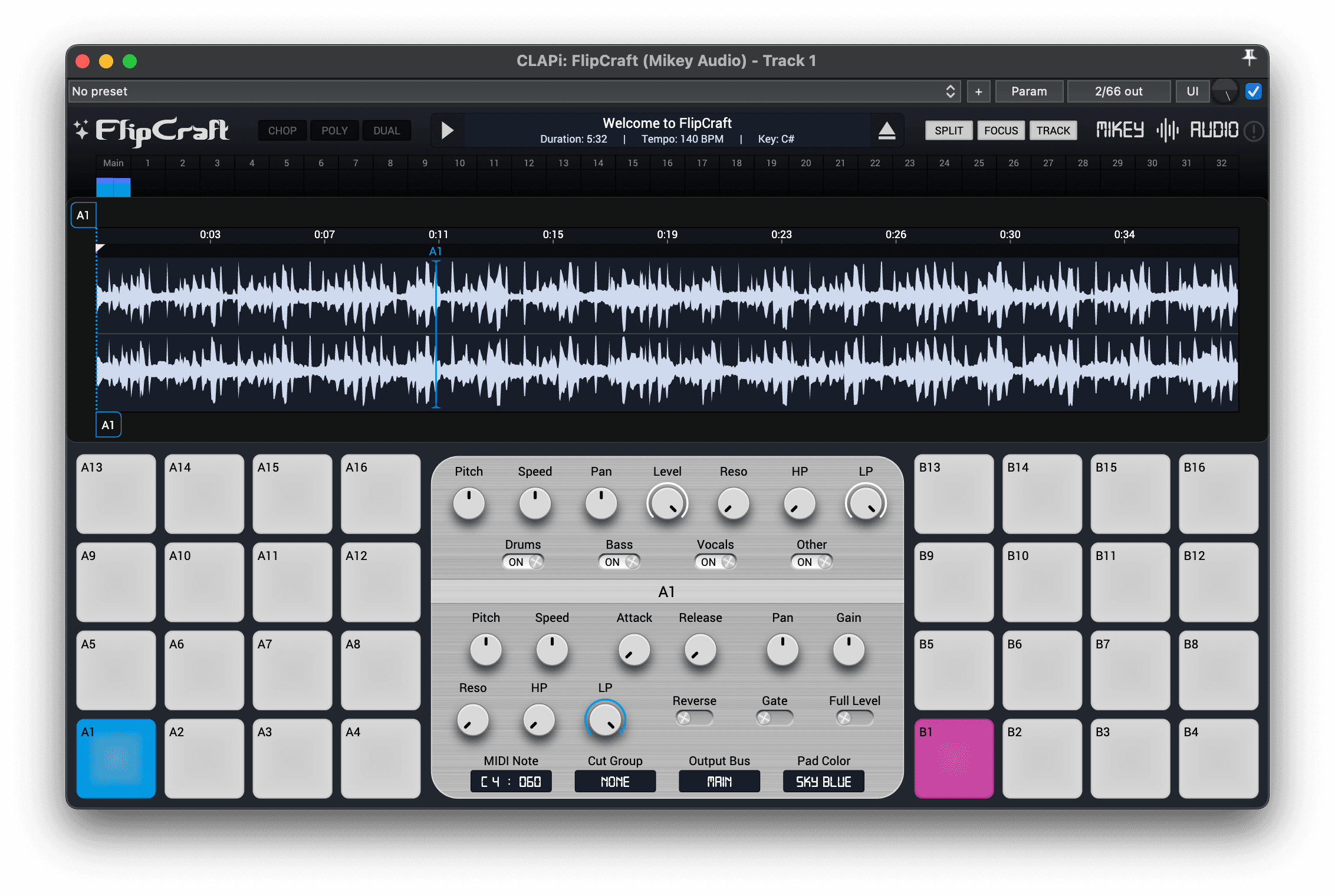Trigger the pink B1 pad
This screenshot has height=896, width=1335.
953,758
